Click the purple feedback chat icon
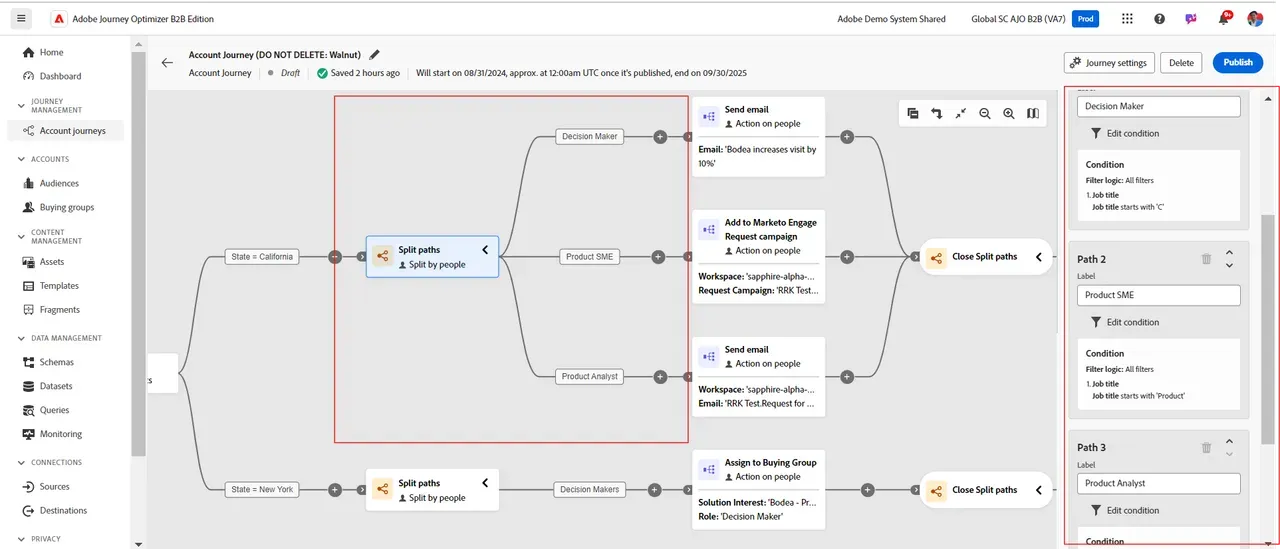Viewport: 1280px width, 549px height. click(x=1190, y=18)
